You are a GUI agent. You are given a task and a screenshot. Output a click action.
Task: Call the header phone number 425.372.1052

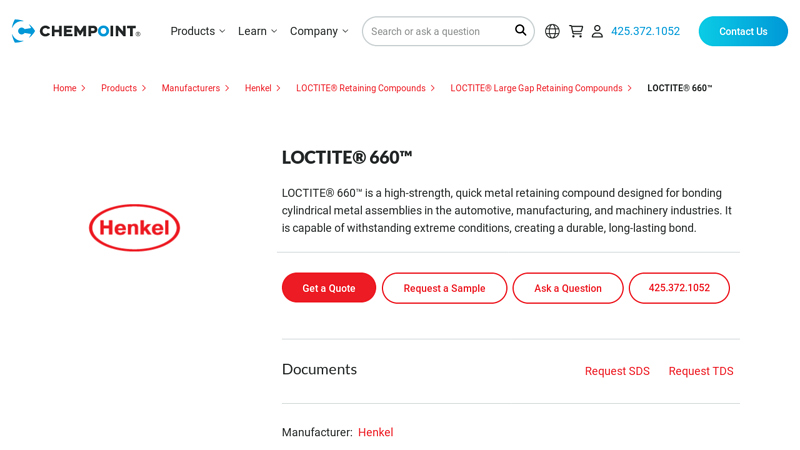[645, 31]
